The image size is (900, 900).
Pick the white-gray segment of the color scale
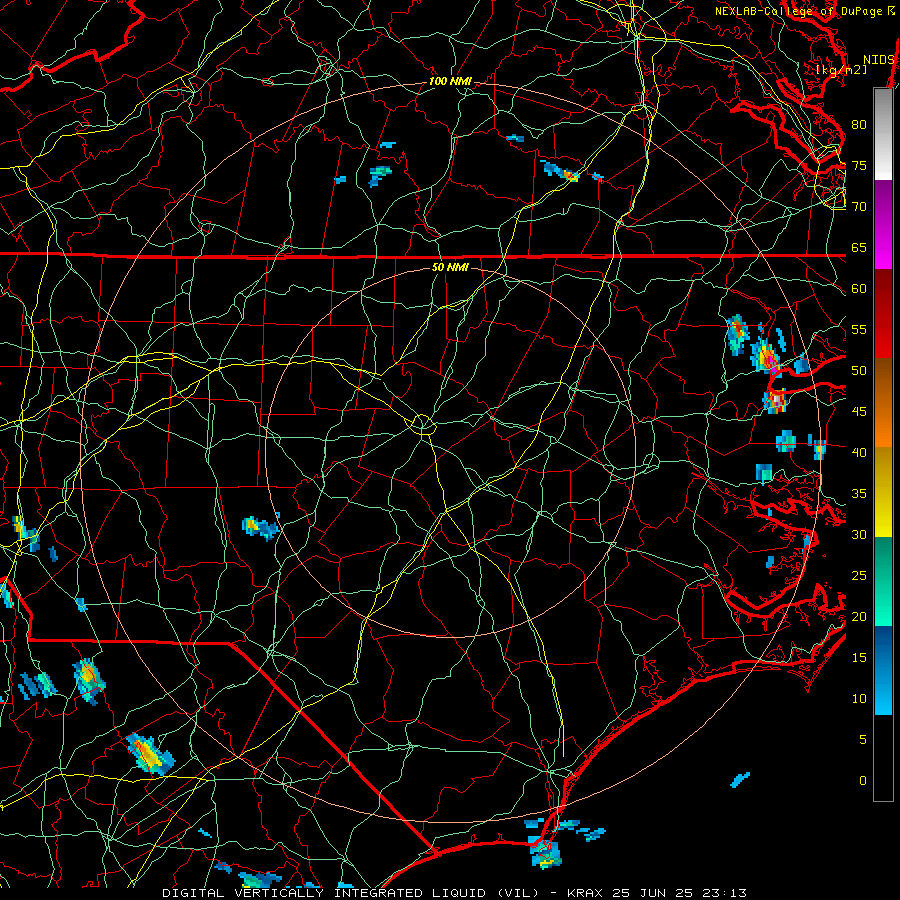[883, 134]
